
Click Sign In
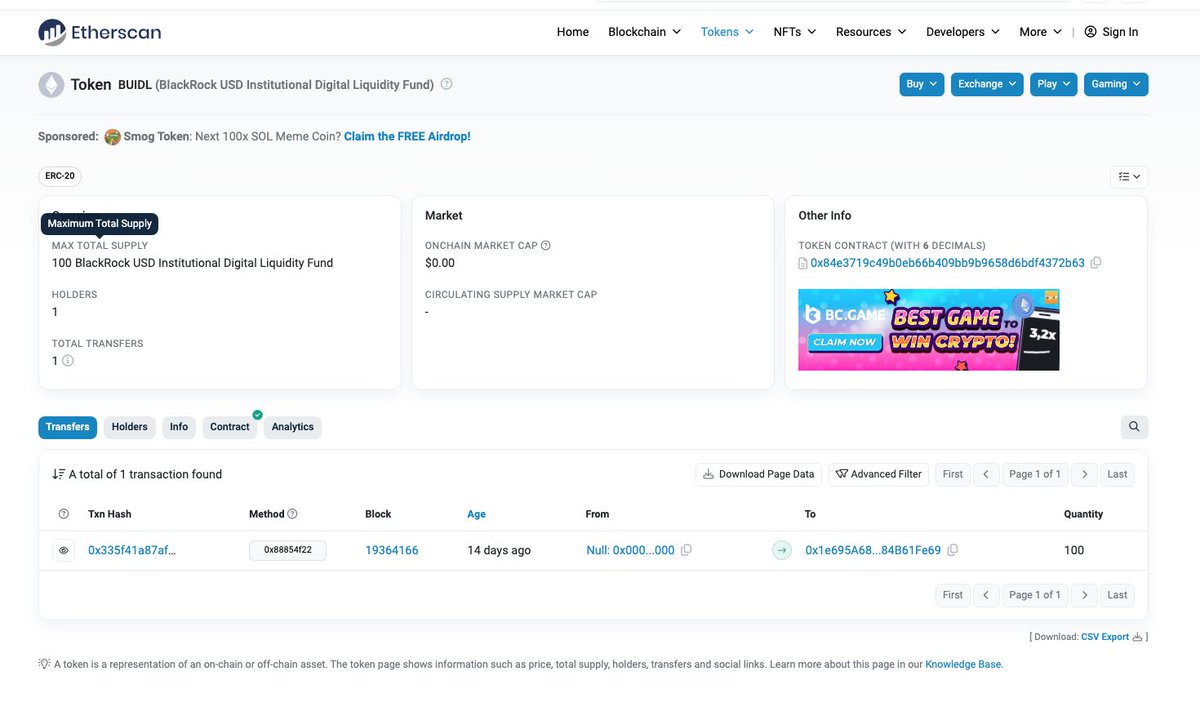[1120, 32]
